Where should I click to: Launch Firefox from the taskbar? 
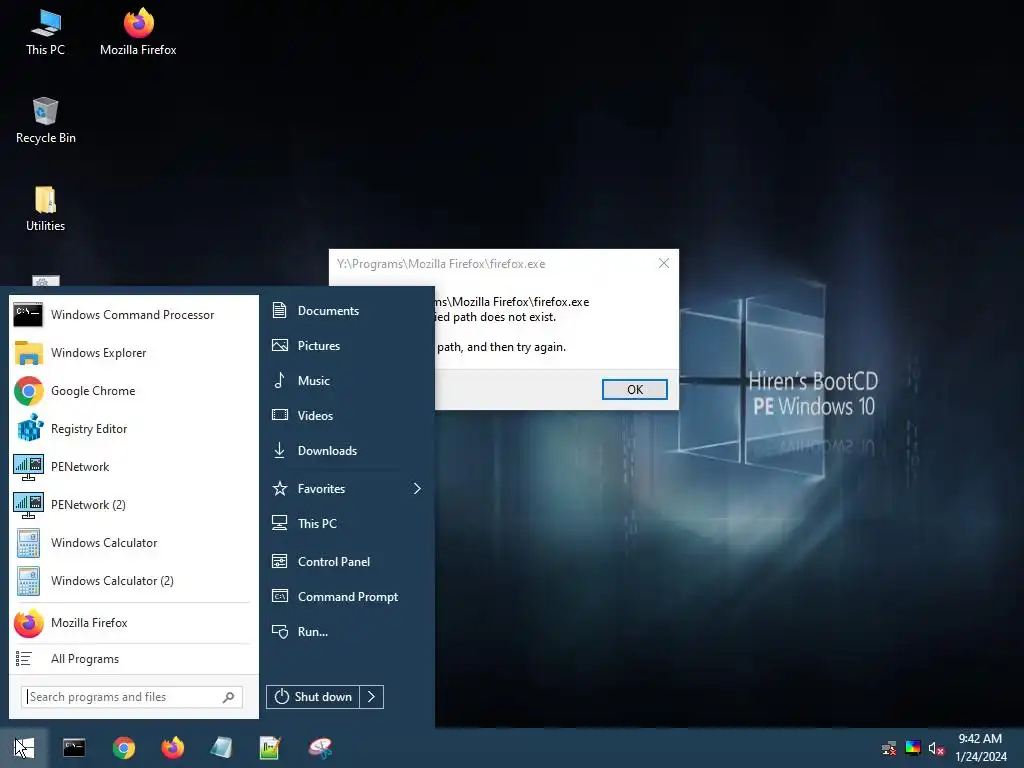[x=172, y=748]
